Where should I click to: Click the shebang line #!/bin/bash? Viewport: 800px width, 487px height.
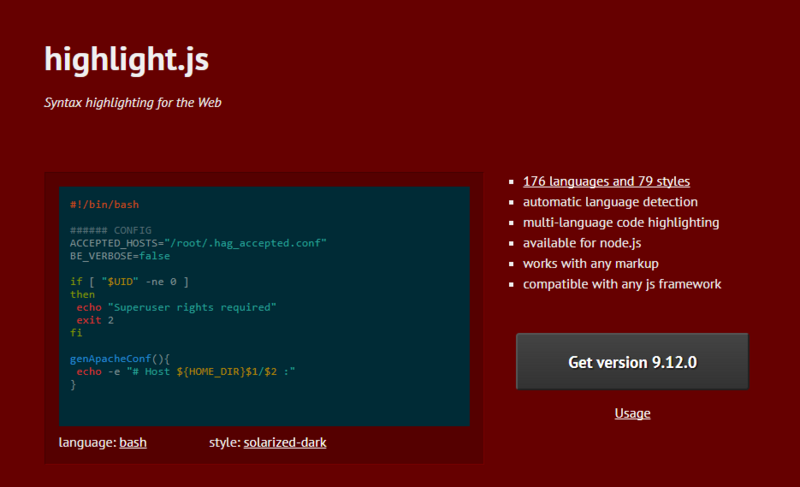pyautogui.click(x=105, y=204)
